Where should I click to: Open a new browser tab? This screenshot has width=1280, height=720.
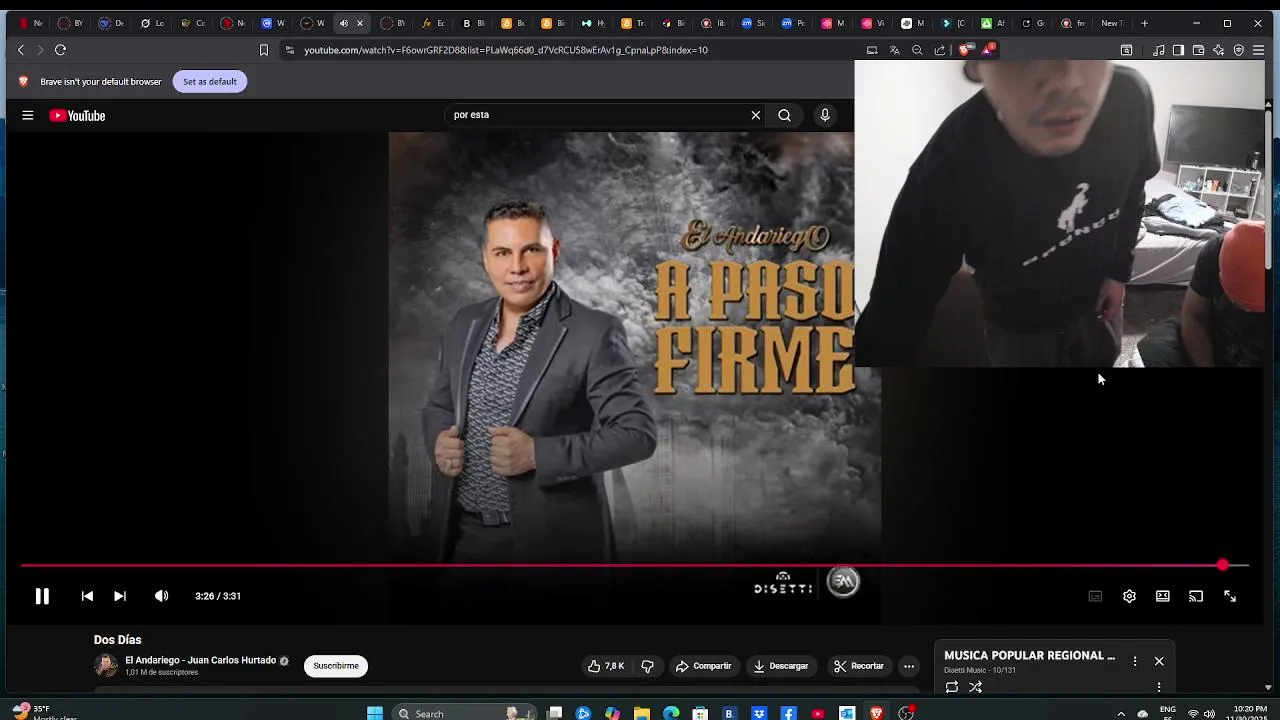pos(1144,23)
